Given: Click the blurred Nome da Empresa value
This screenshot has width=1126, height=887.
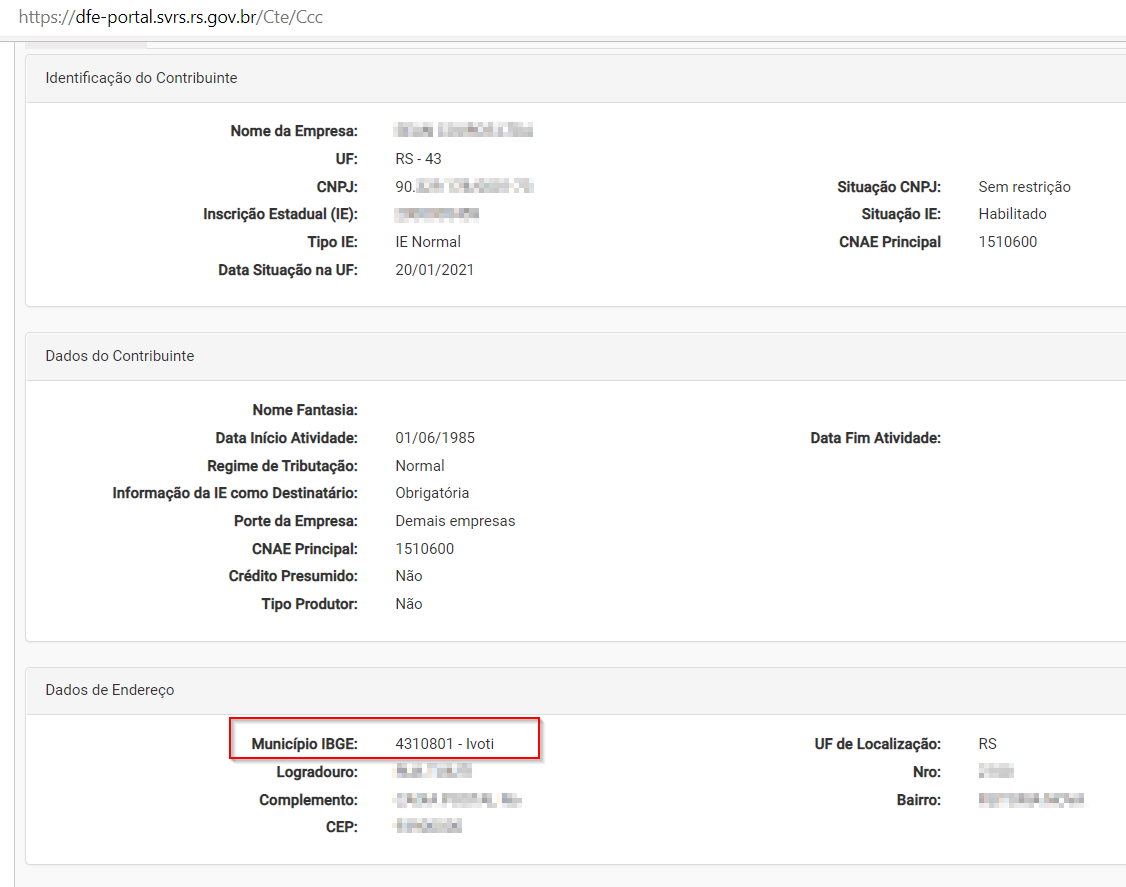Looking at the screenshot, I should pyautogui.click(x=464, y=131).
